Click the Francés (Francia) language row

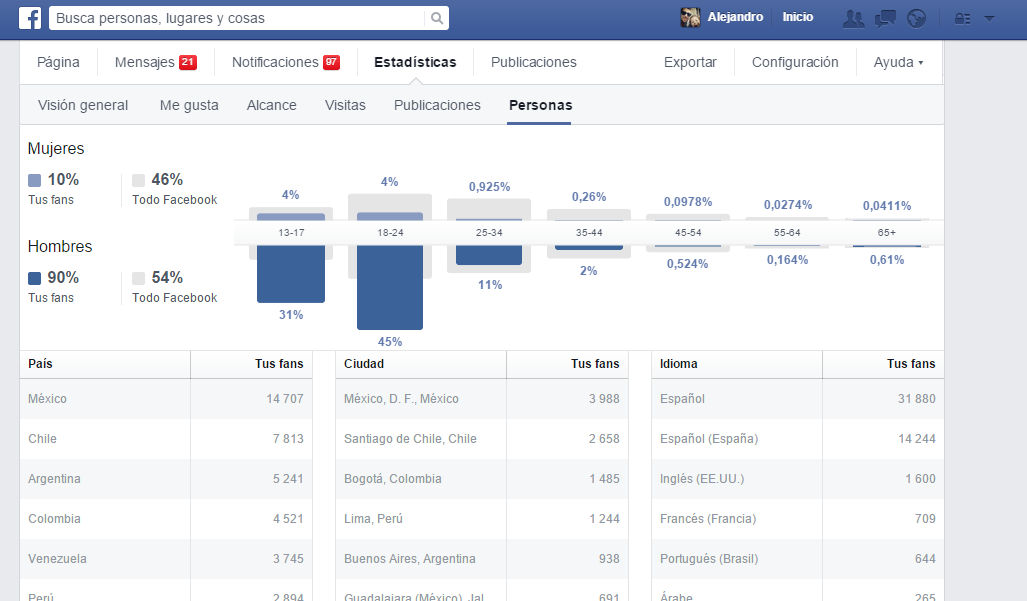click(798, 519)
